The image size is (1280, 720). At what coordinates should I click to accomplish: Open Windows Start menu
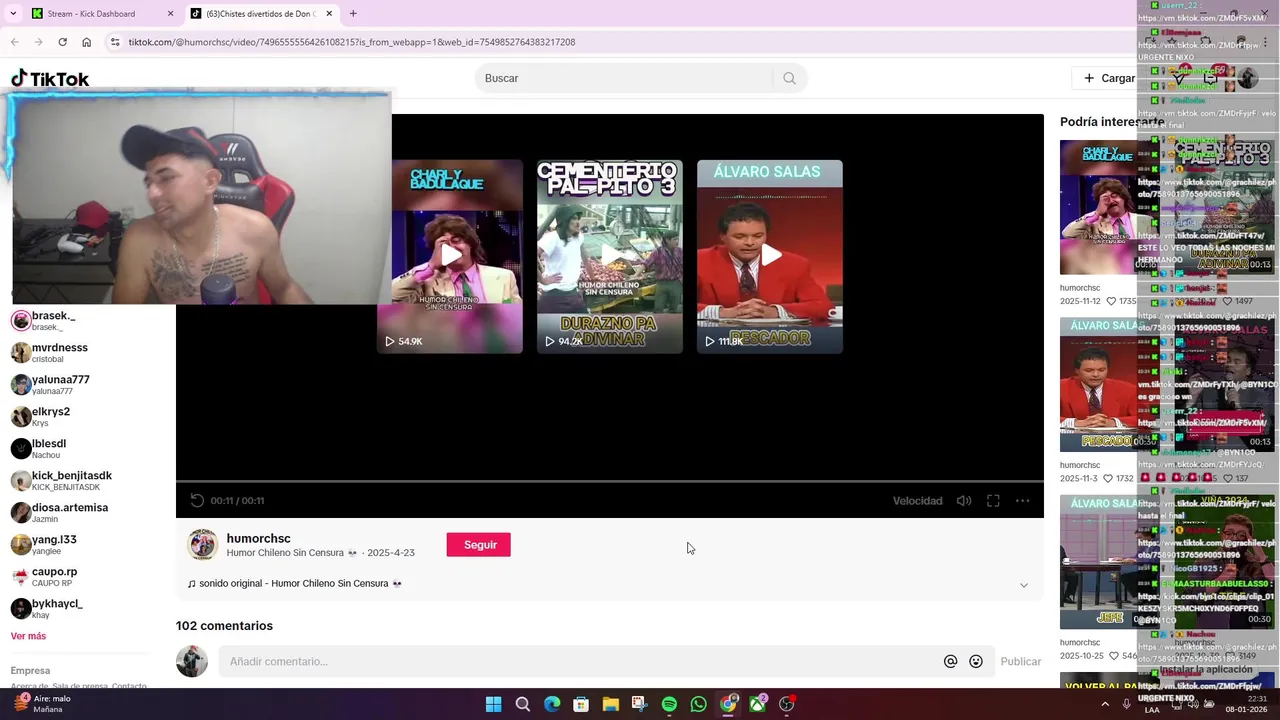[x=493, y=704]
